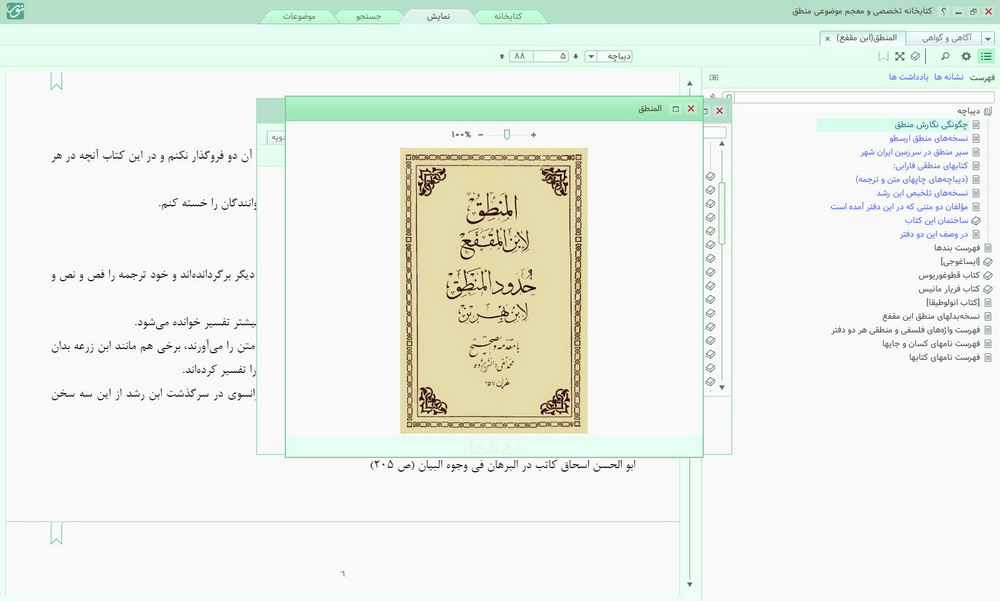Zoom out with the minus icon in المنطق window

[480, 135]
